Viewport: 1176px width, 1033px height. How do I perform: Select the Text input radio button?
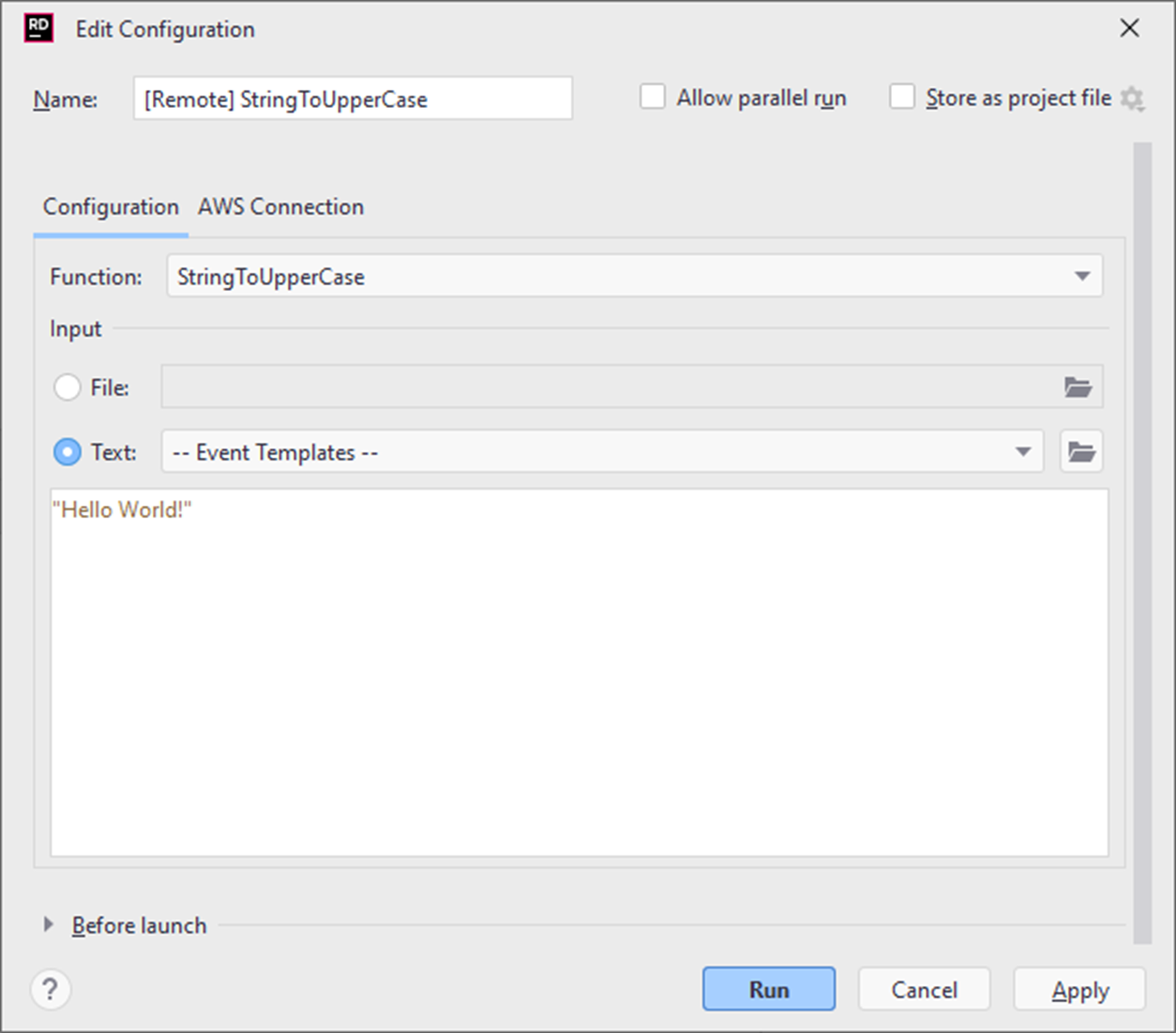point(68,452)
